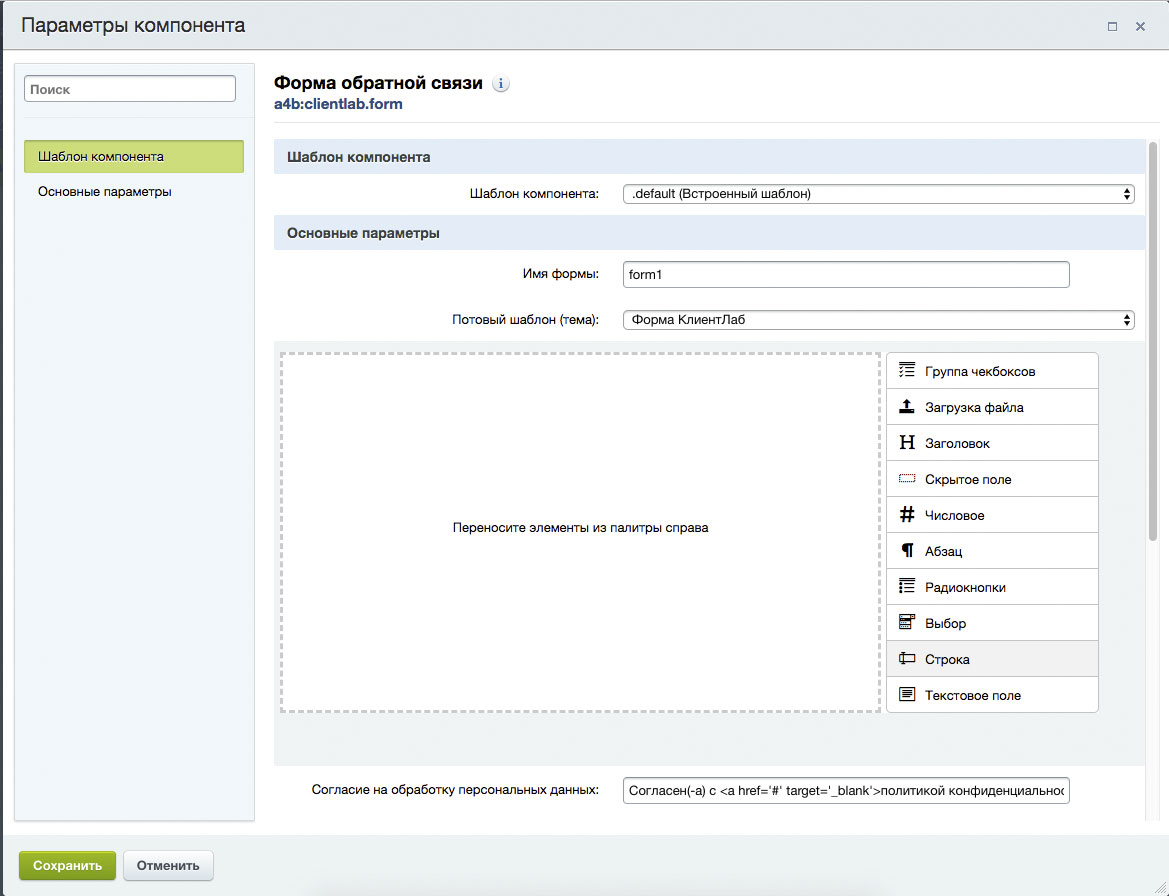Click the Имя формы: label
The width and height of the screenshot is (1169, 896).
561,274
